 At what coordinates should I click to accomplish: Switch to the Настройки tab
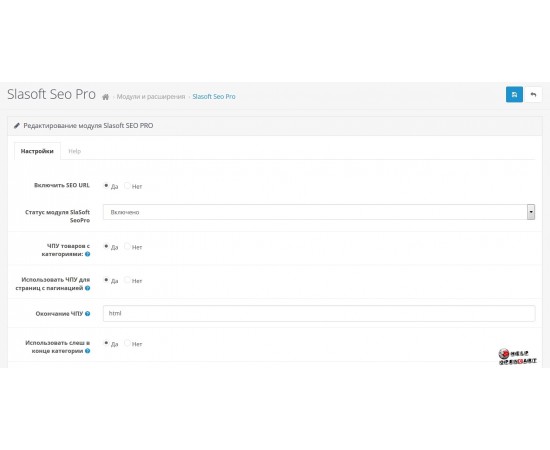point(37,151)
